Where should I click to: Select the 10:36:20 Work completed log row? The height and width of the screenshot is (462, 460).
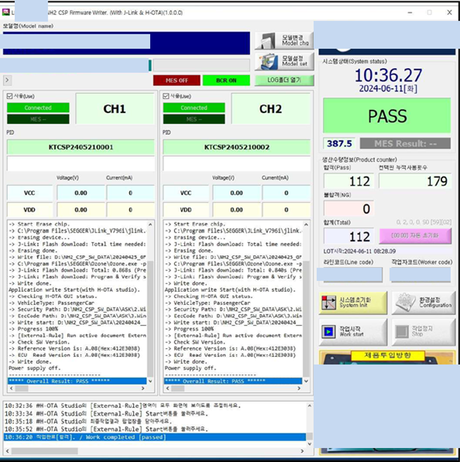(x=155, y=437)
